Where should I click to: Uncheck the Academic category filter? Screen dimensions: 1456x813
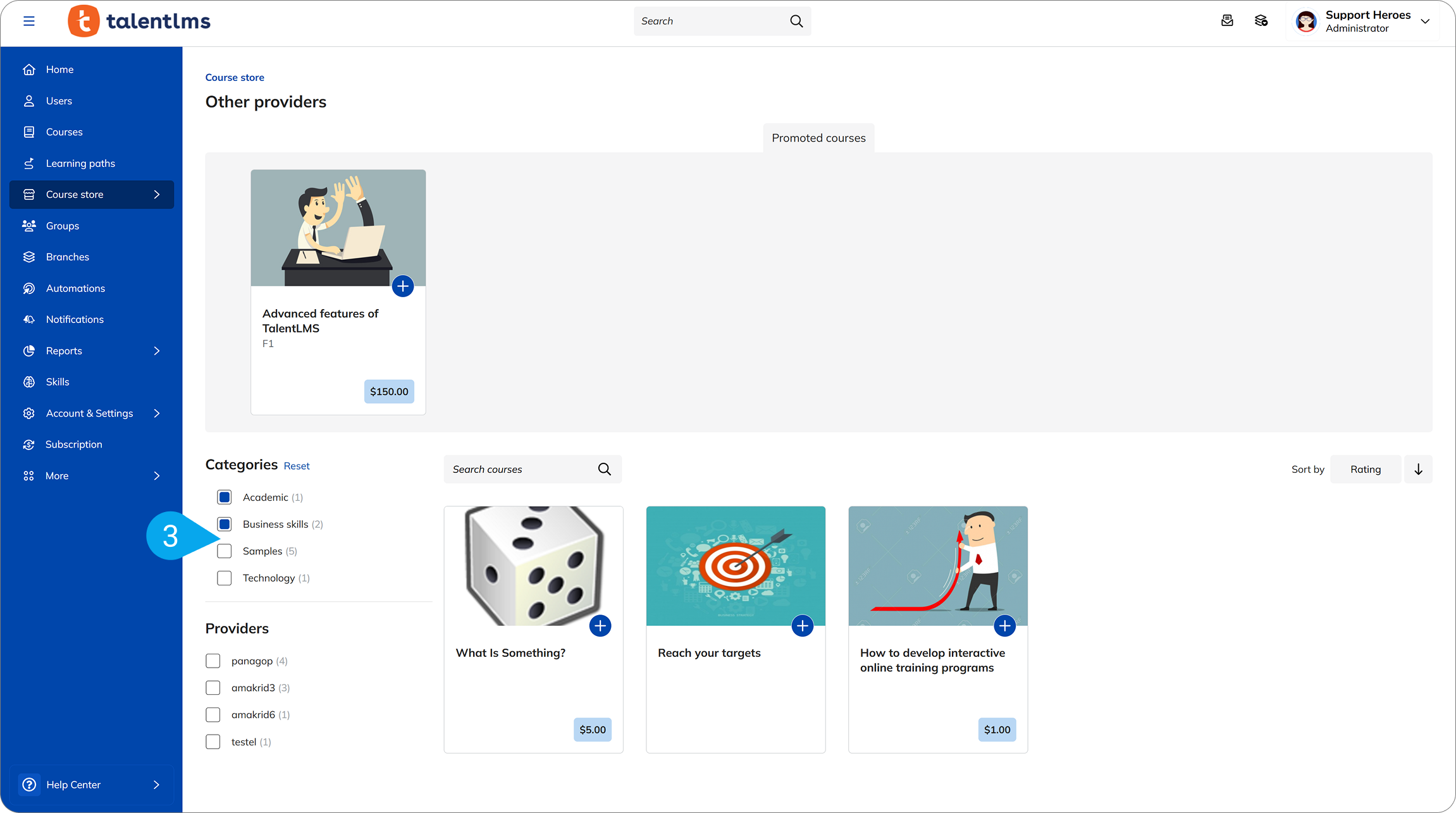click(x=224, y=497)
